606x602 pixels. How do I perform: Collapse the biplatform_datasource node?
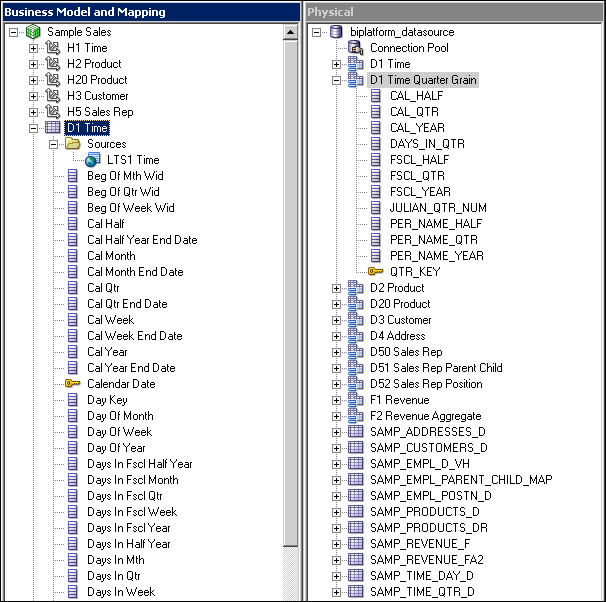pos(316,32)
